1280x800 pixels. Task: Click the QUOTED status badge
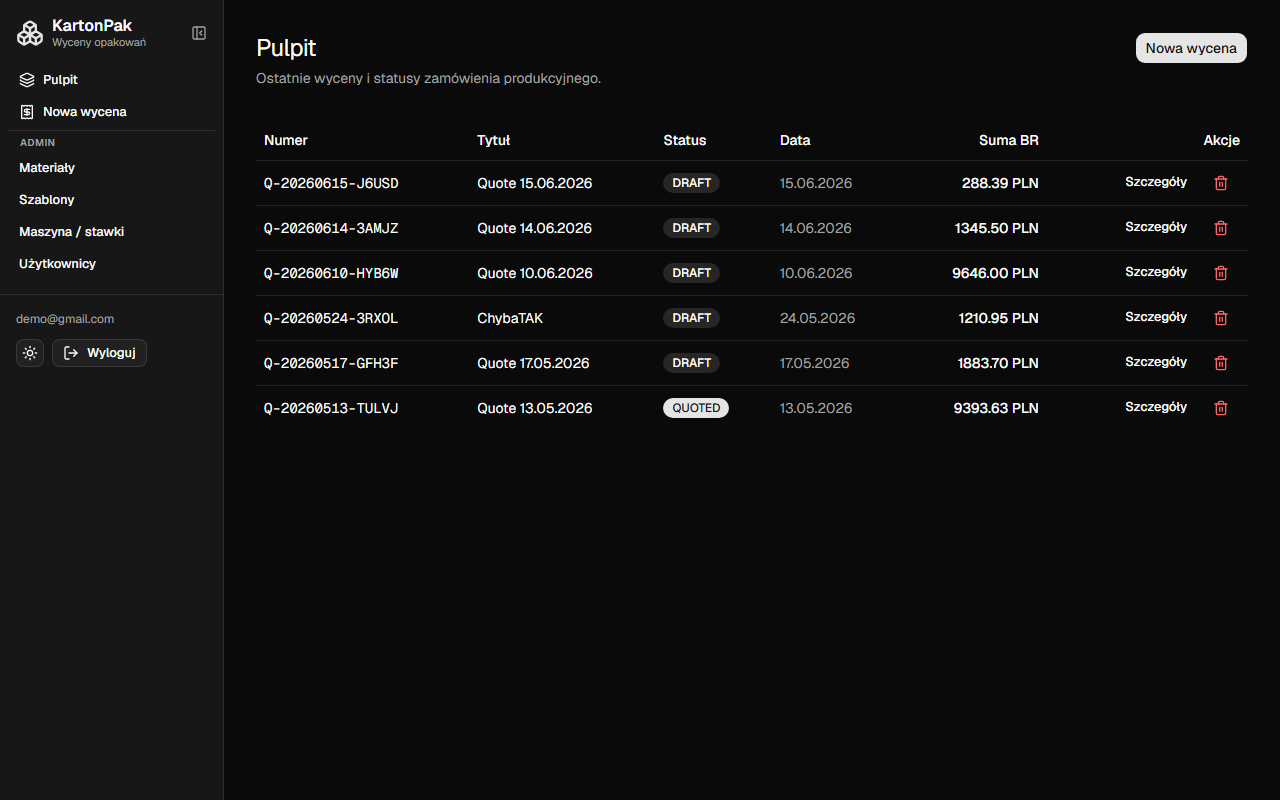696,408
